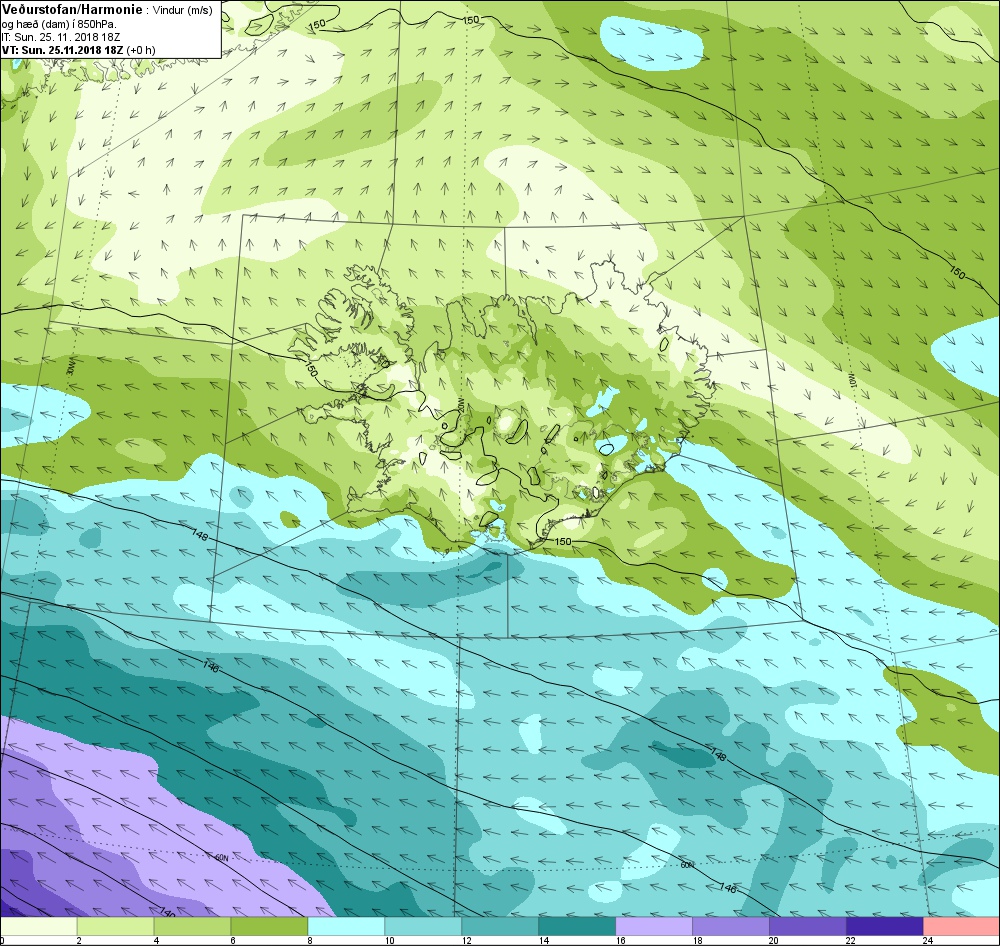Click the 'og hæð (dam) í 850hPa.' line
Screen dimensions: 1000x946
tap(59, 24)
